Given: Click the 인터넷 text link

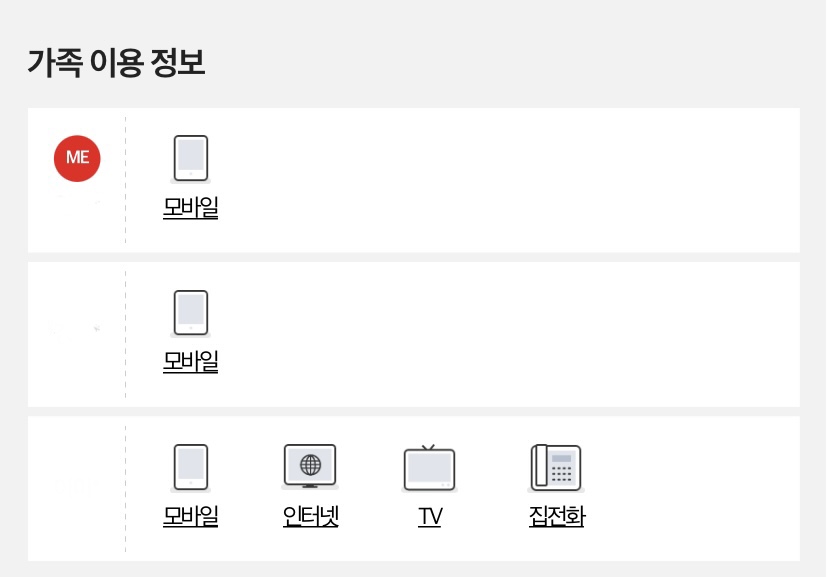Looking at the screenshot, I should (x=311, y=517).
